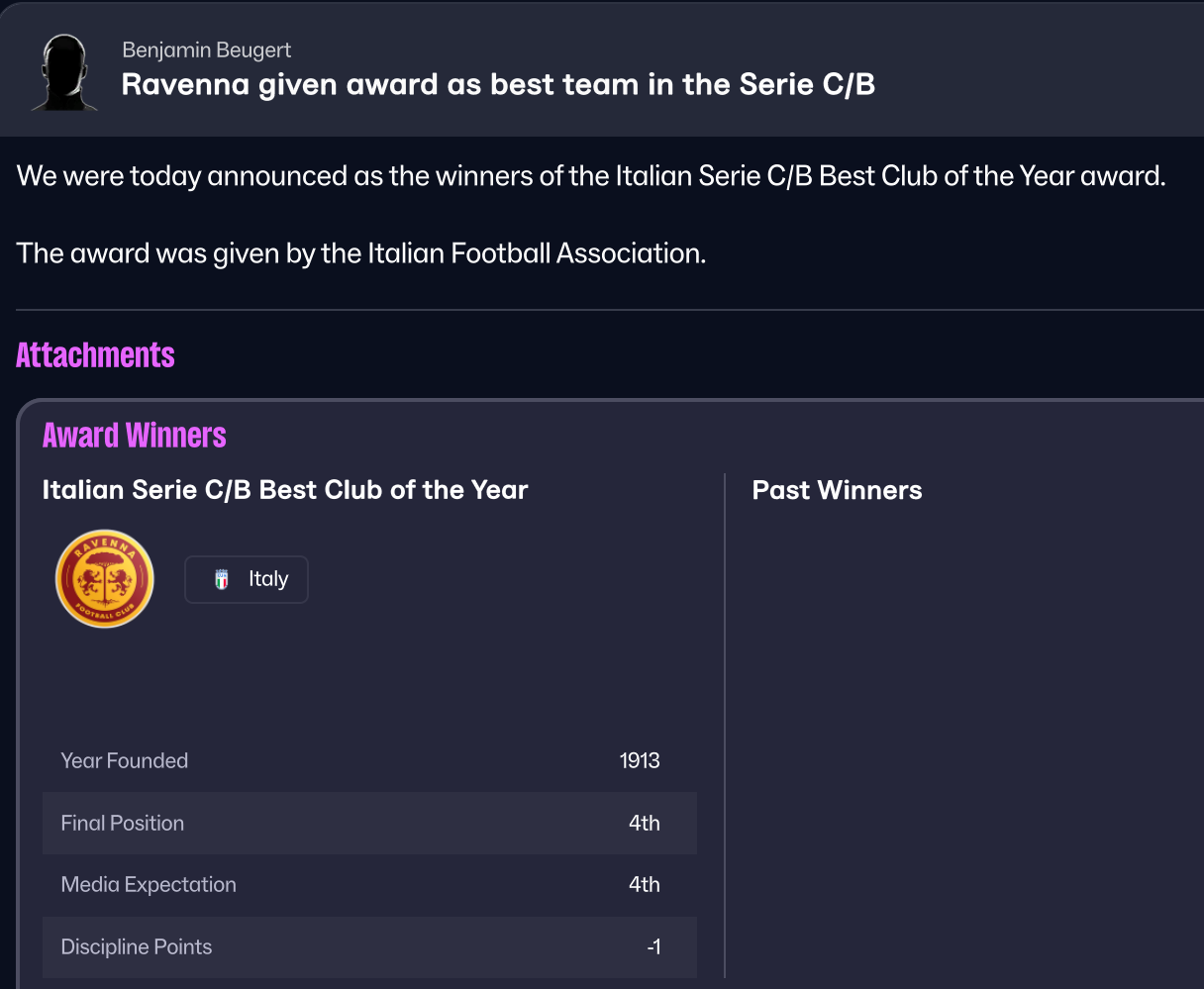This screenshot has width=1204, height=989.
Task: Click the small Italy flag icon
Action: tap(222, 580)
